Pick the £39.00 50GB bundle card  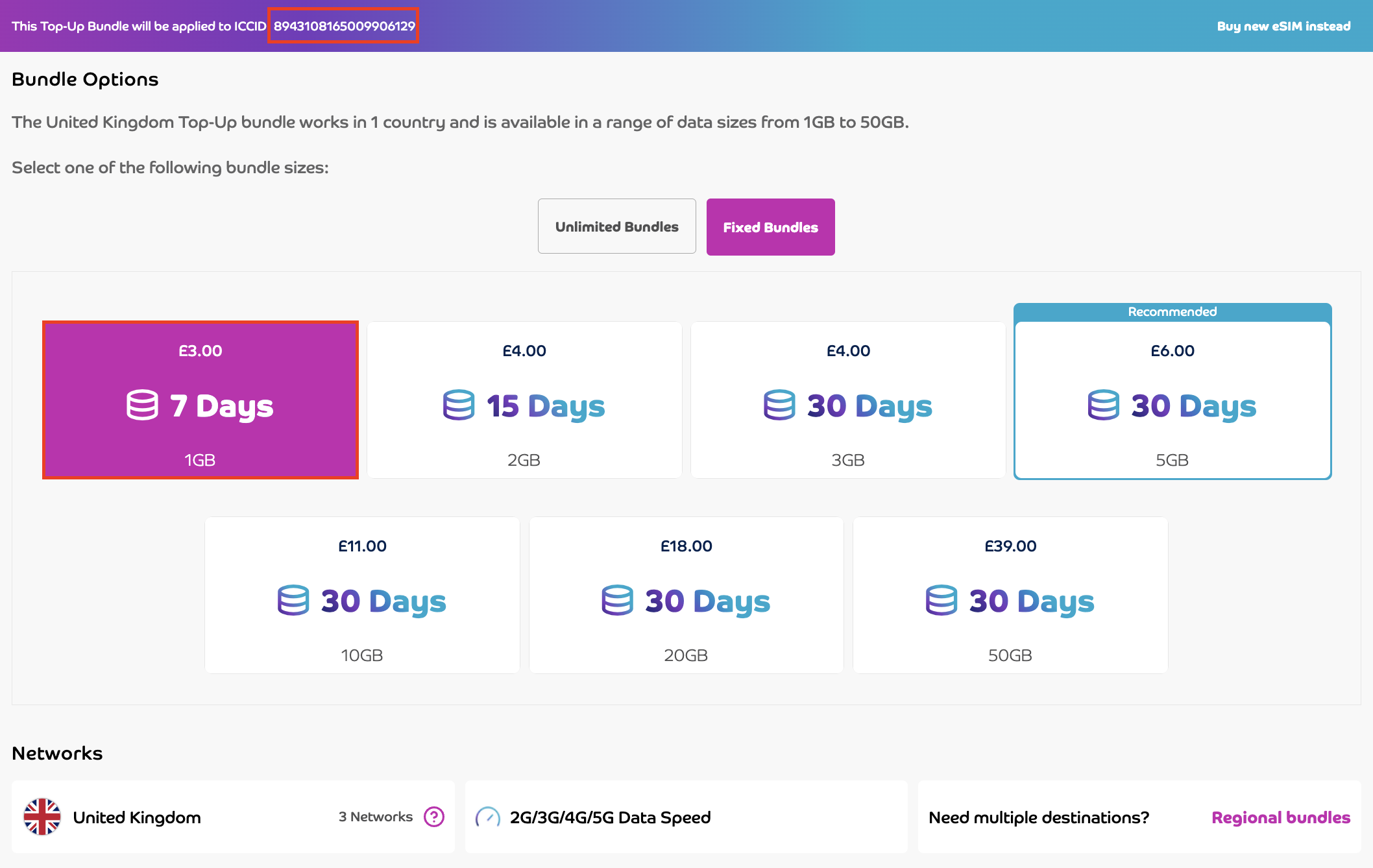(1010, 595)
